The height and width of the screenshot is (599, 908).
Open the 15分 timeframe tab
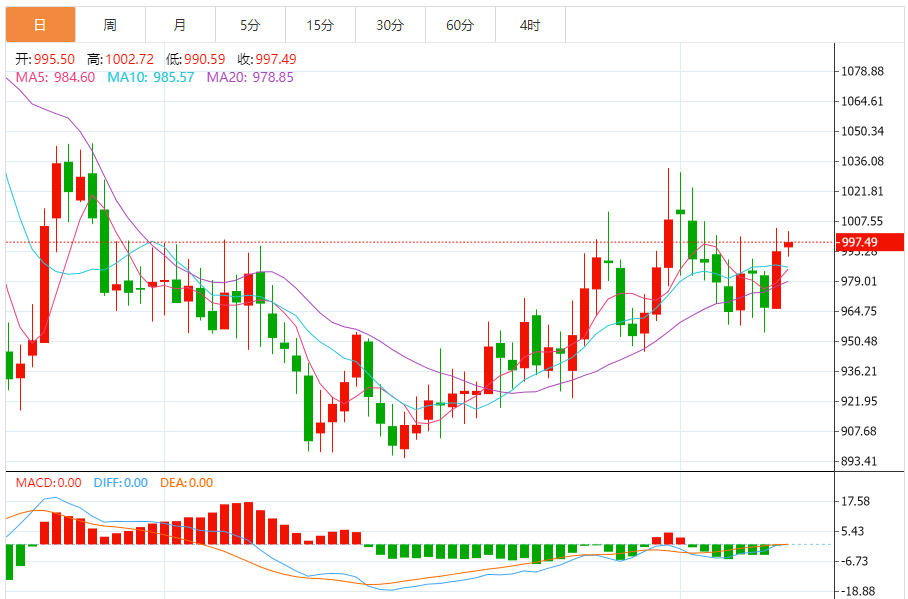point(321,25)
